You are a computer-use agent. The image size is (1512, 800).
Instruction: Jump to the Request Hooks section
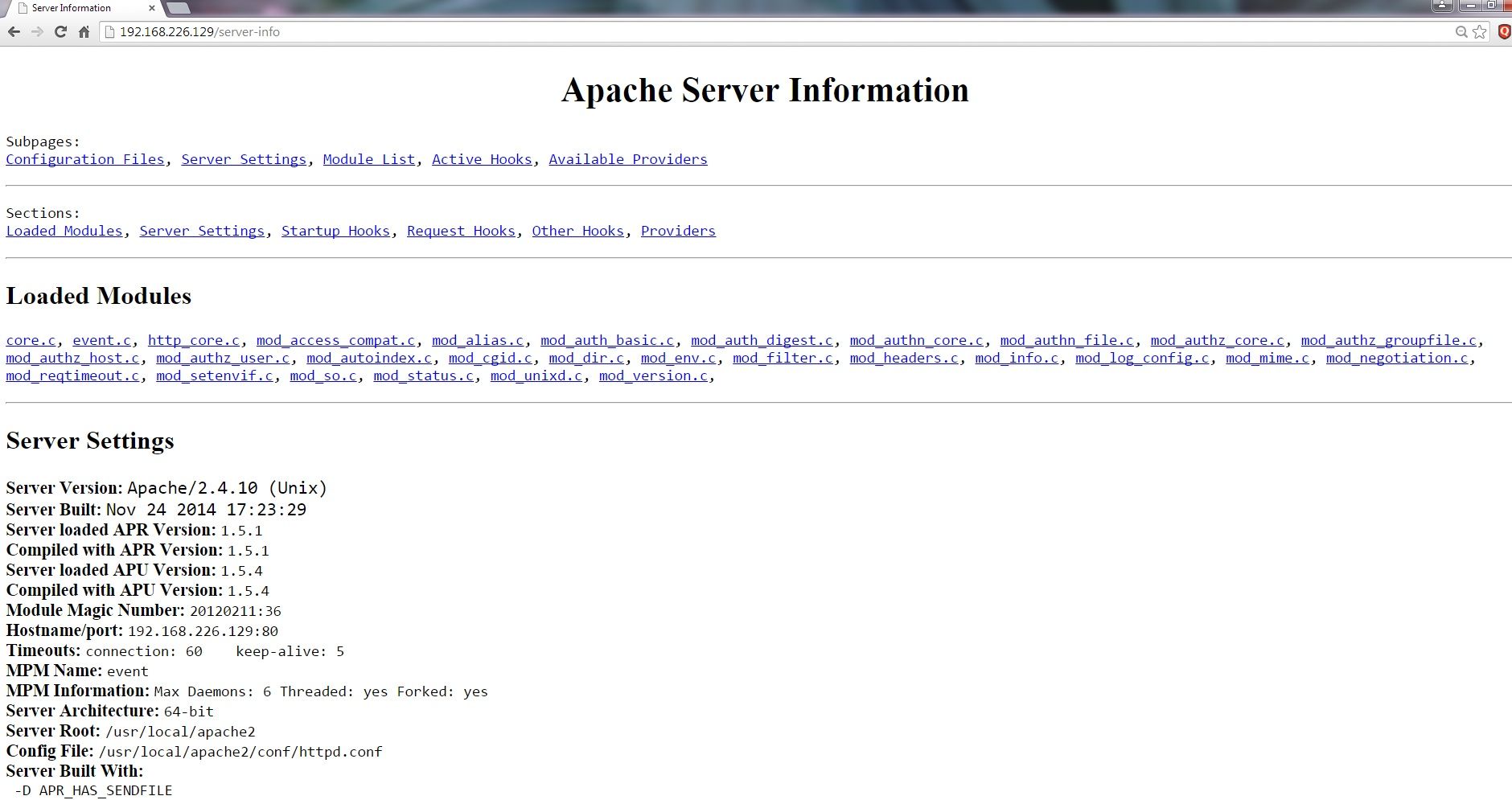(461, 231)
